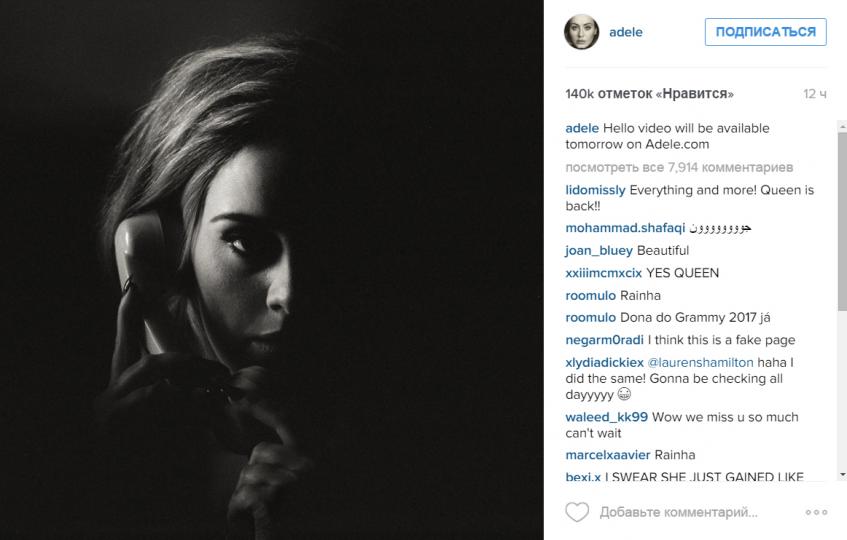847x540 pixels.
Task: Open mohammad.shafaqi commenter profile
Action: [625, 228]
